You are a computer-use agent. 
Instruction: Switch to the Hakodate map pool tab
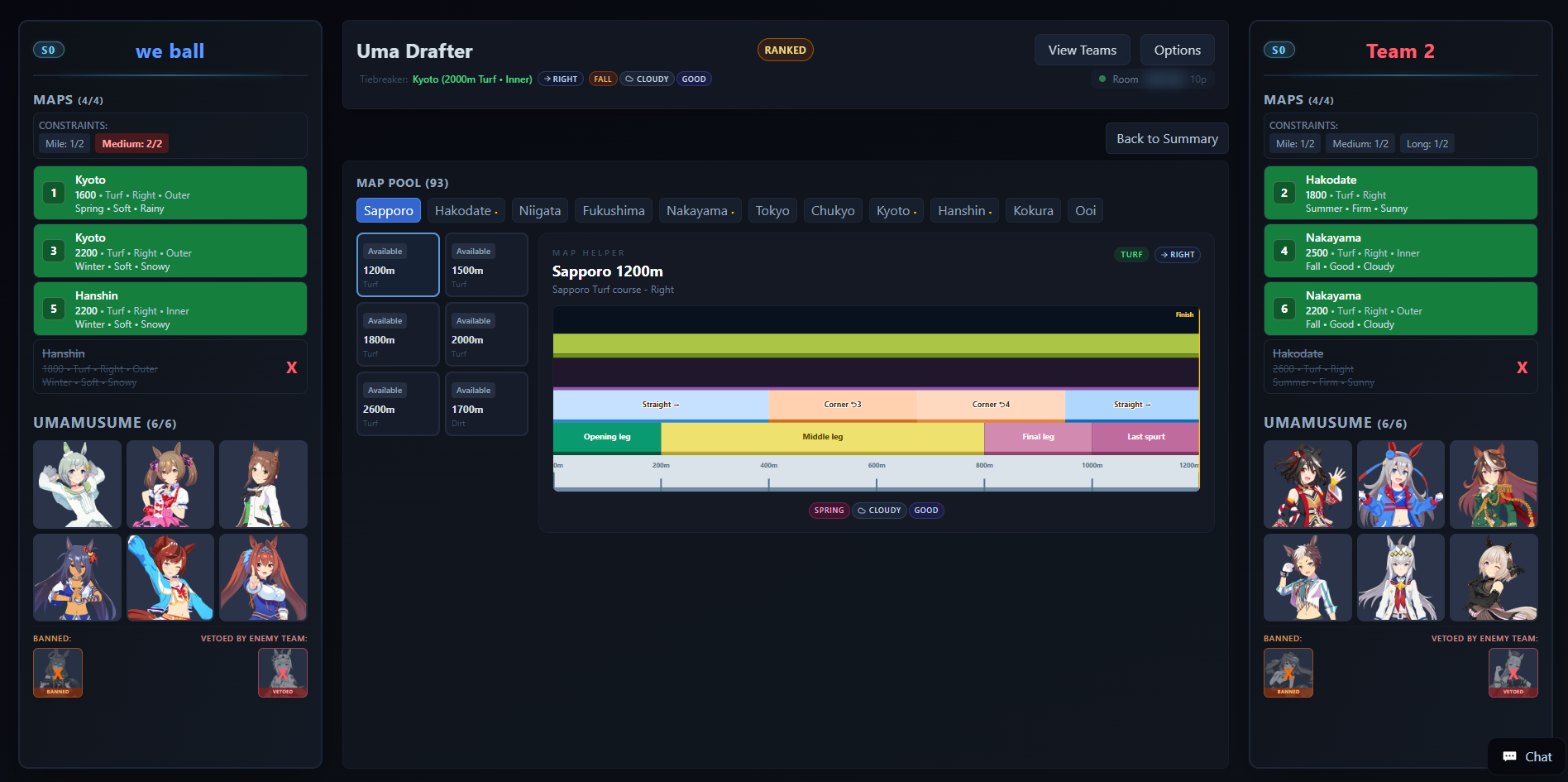coord(466,210)
